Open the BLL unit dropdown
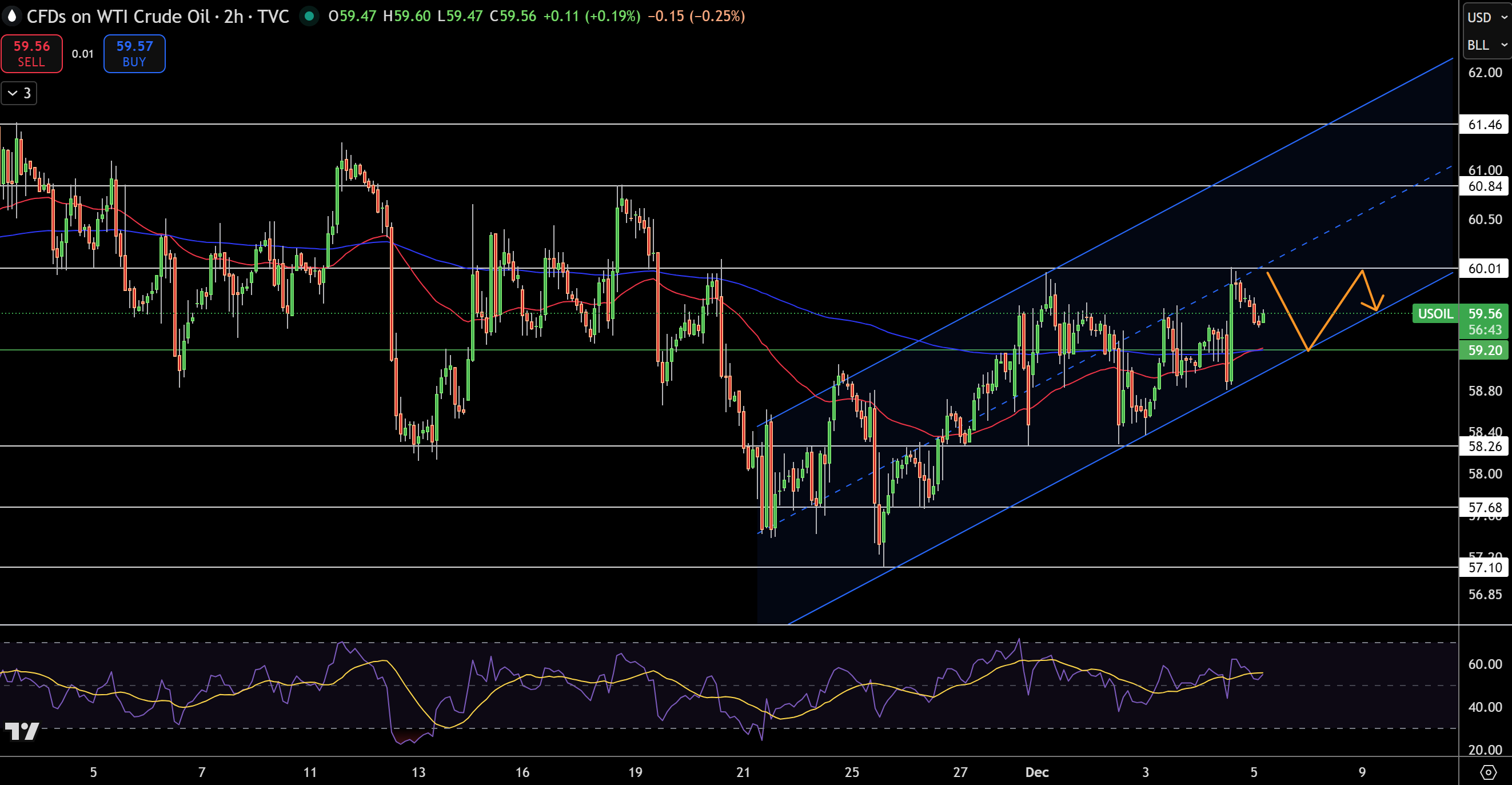Screen dimensions: 1512x785 (1487, 45)
